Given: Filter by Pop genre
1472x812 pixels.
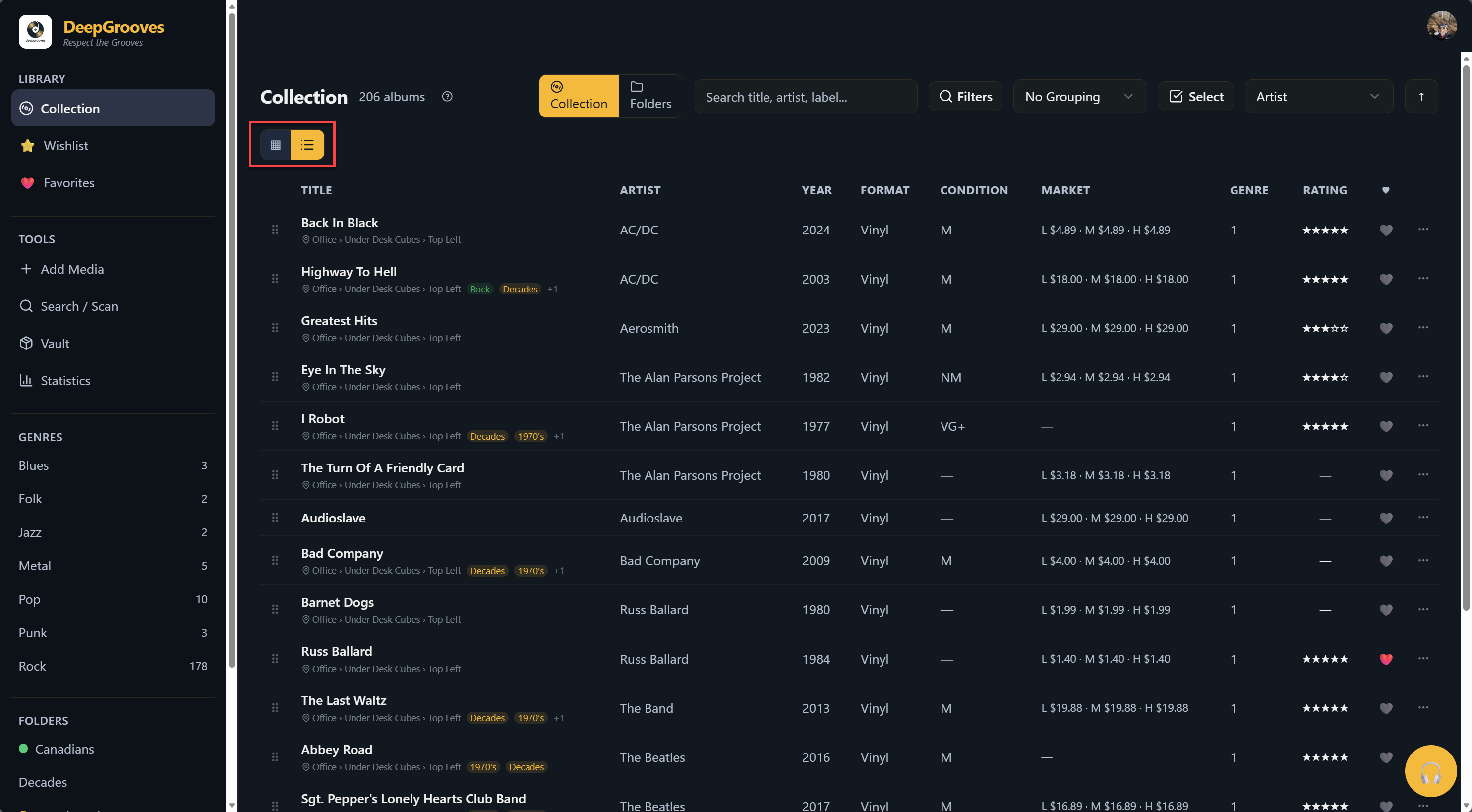Looking at the screenshot, I should pos(113,599).
